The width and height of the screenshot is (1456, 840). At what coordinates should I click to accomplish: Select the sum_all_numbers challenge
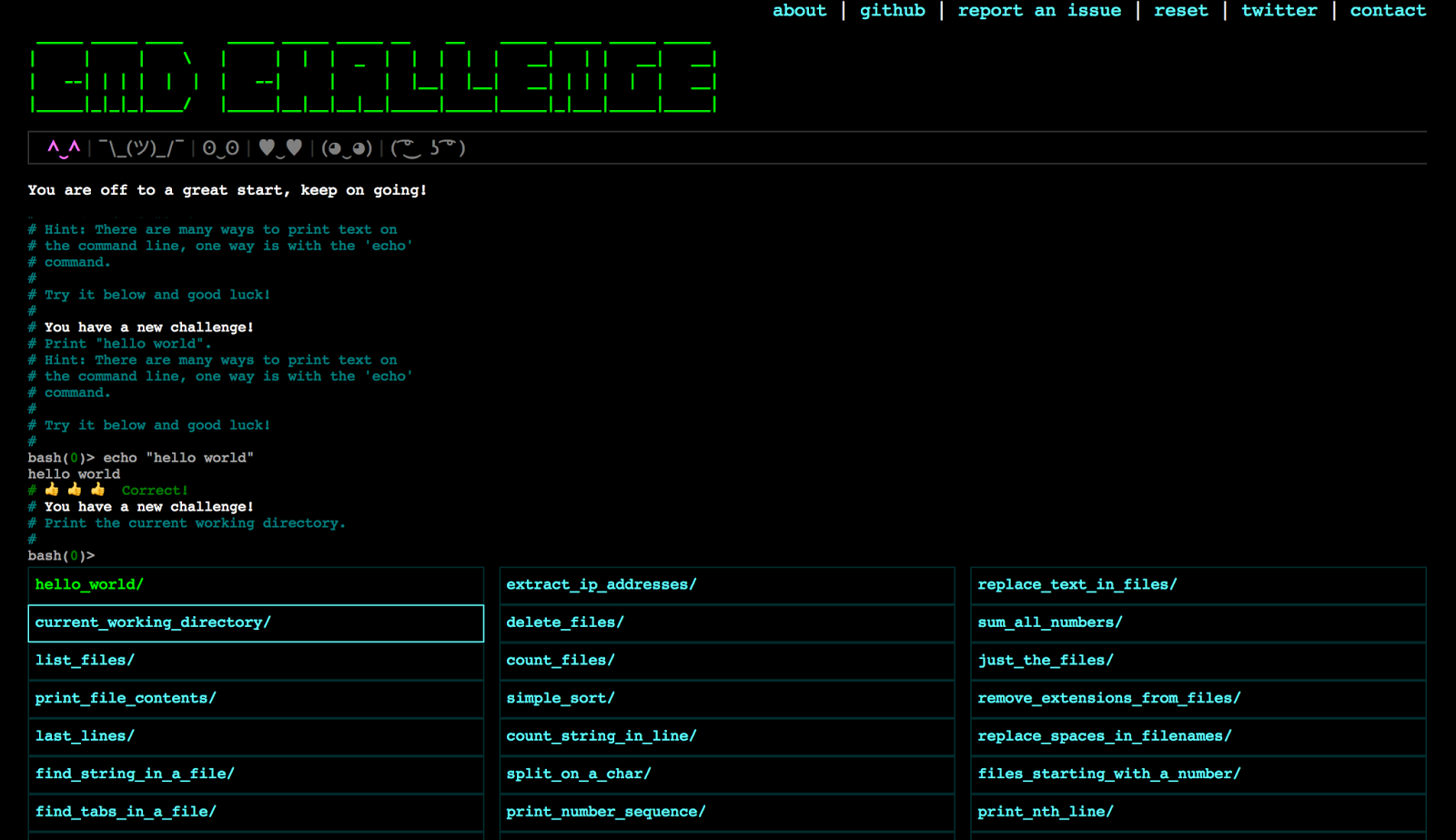point(1048,622)
